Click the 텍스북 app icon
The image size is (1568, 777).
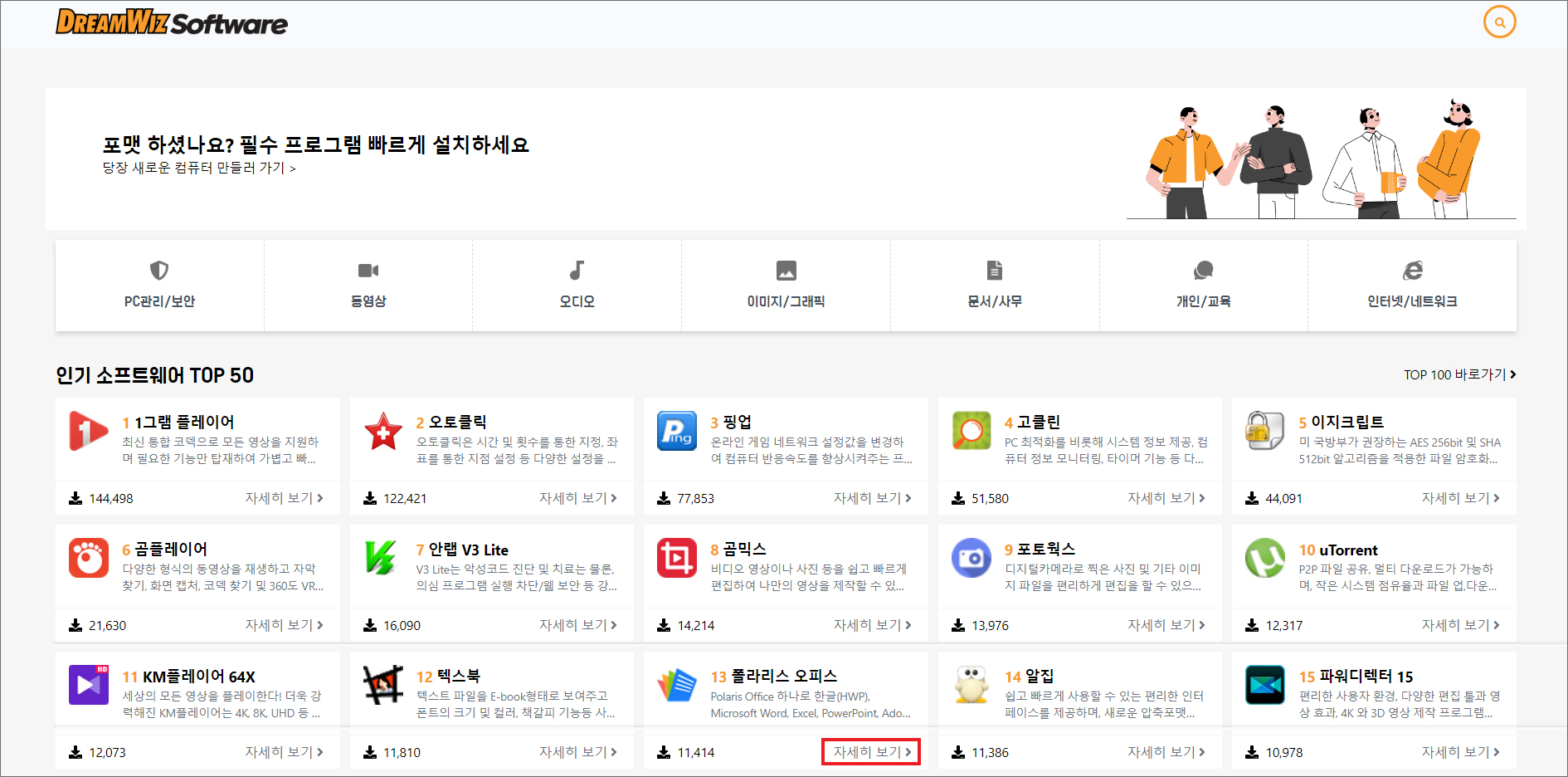pos(383,685)
